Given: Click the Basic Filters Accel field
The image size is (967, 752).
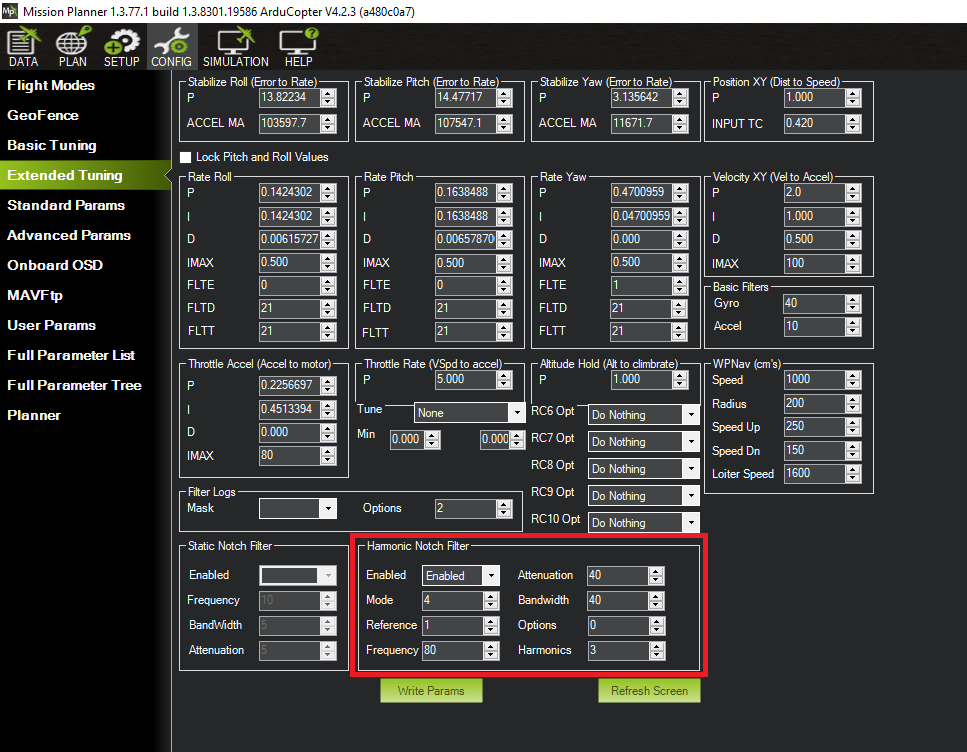Looking at the screenshot, I should click(814, 326).
